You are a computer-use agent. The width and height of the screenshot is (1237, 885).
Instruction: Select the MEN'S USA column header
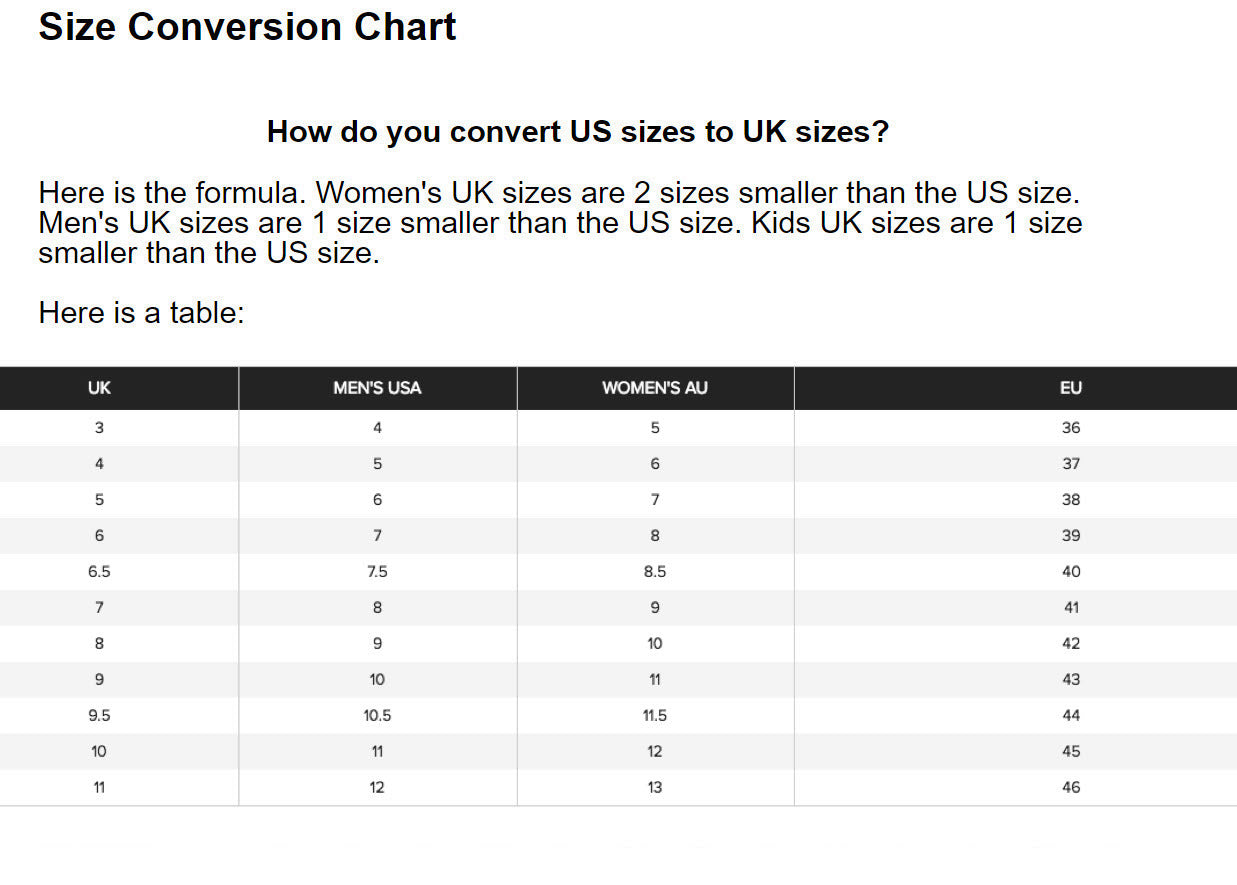click(377, 388)
